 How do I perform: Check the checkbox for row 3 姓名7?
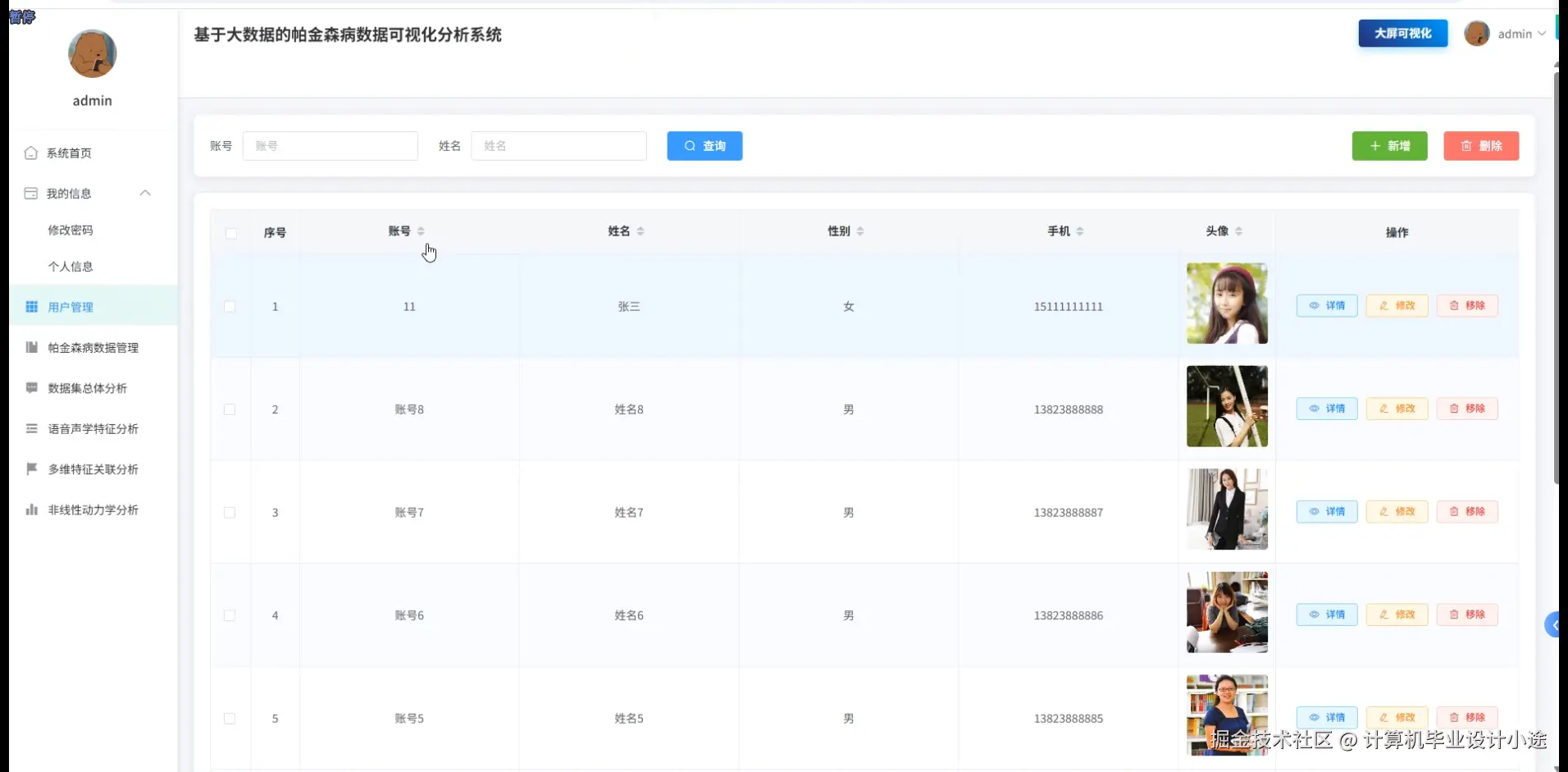(230, 513)
